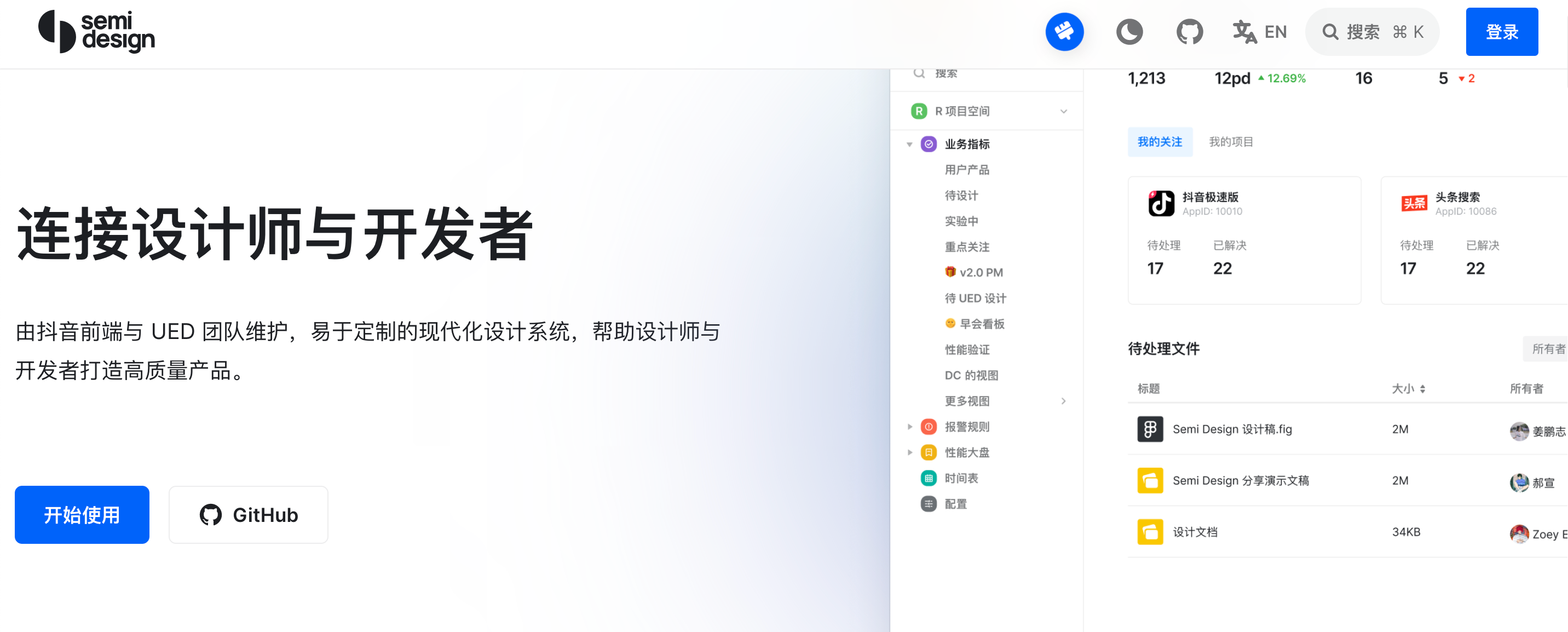
Task: Open the GitHub icon in header
Action: pos(1188,32)
